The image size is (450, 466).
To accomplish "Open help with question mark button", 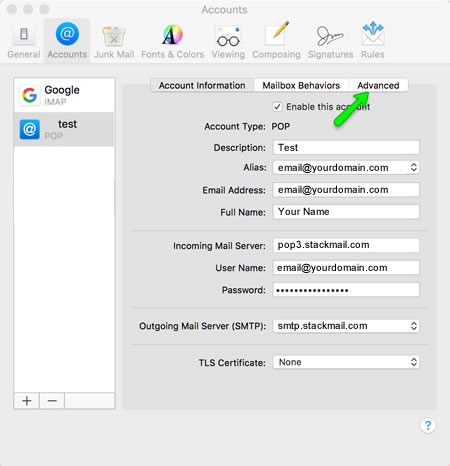I will click(428, 425).
